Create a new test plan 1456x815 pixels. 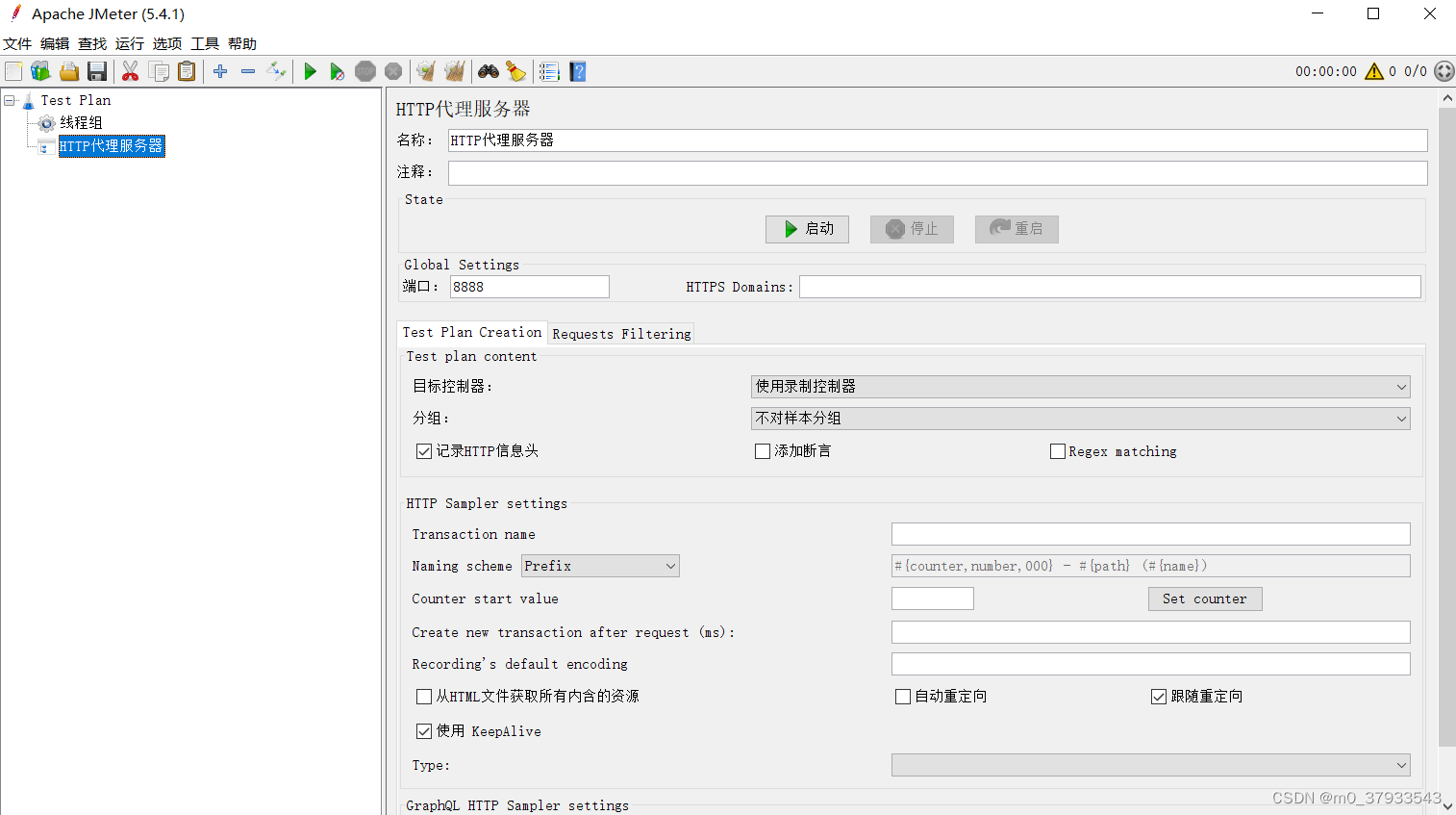click(13, 71)
